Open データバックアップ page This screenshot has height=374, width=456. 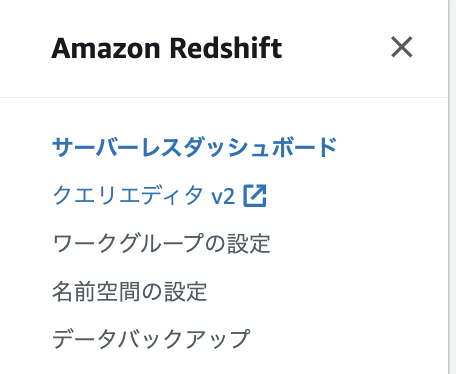(x=151, y=339)
